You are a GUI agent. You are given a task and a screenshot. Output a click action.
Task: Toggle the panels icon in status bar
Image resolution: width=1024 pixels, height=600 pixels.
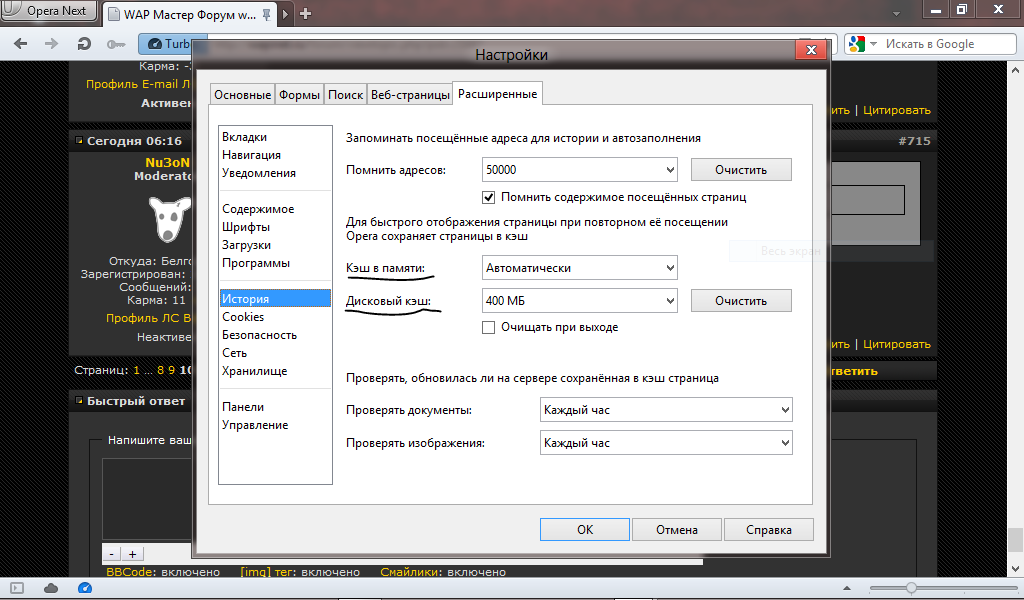click(17, 587)
